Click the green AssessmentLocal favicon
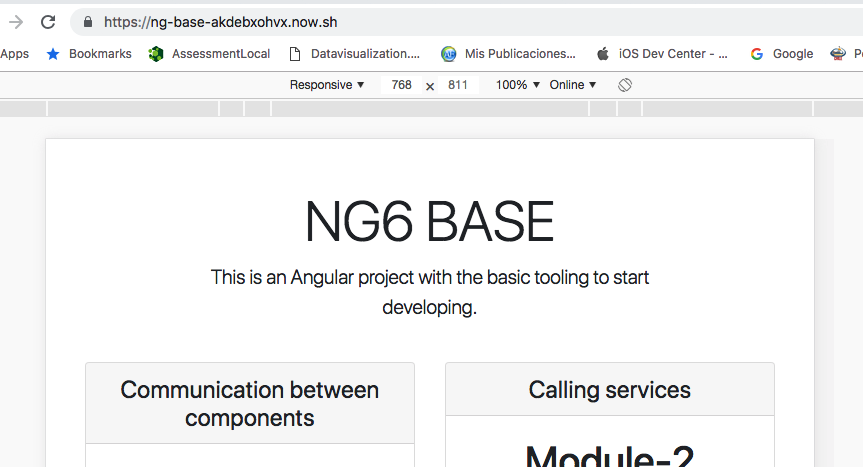The width and height of the screenshot is (863, 467). [x=156, y=54]
